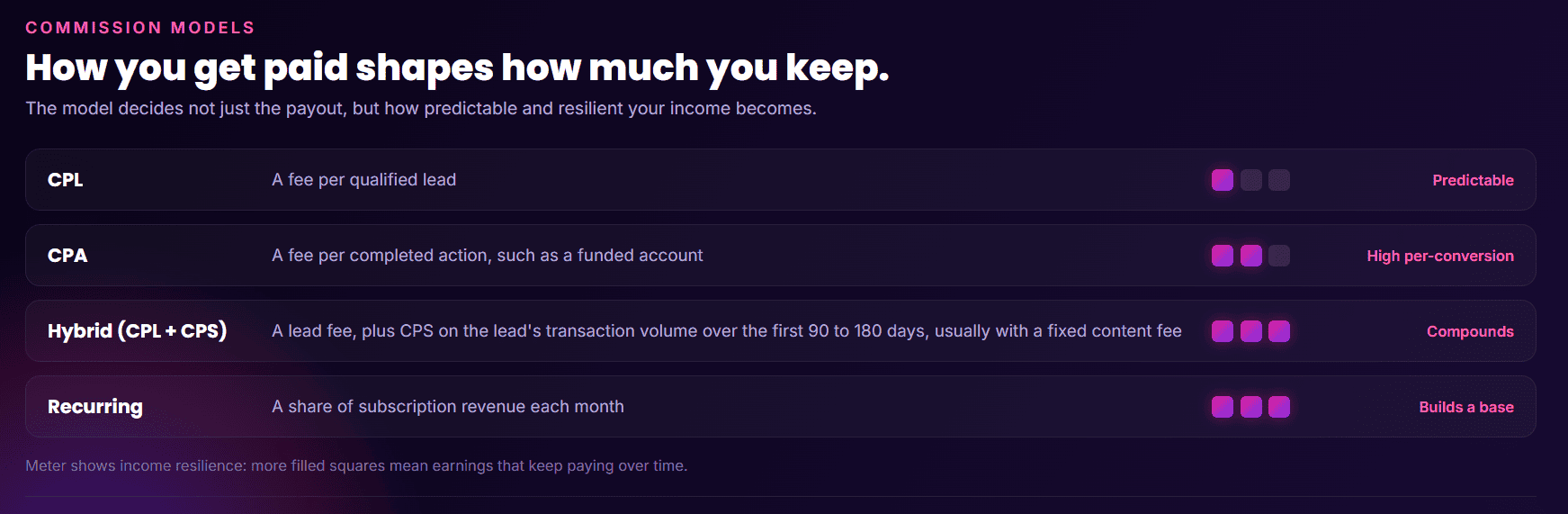The height and width of the screenshot is (514, 1568).
Task: Click the meter resilience footnote text
Action: pyautogui.click(x=356, y=465)
